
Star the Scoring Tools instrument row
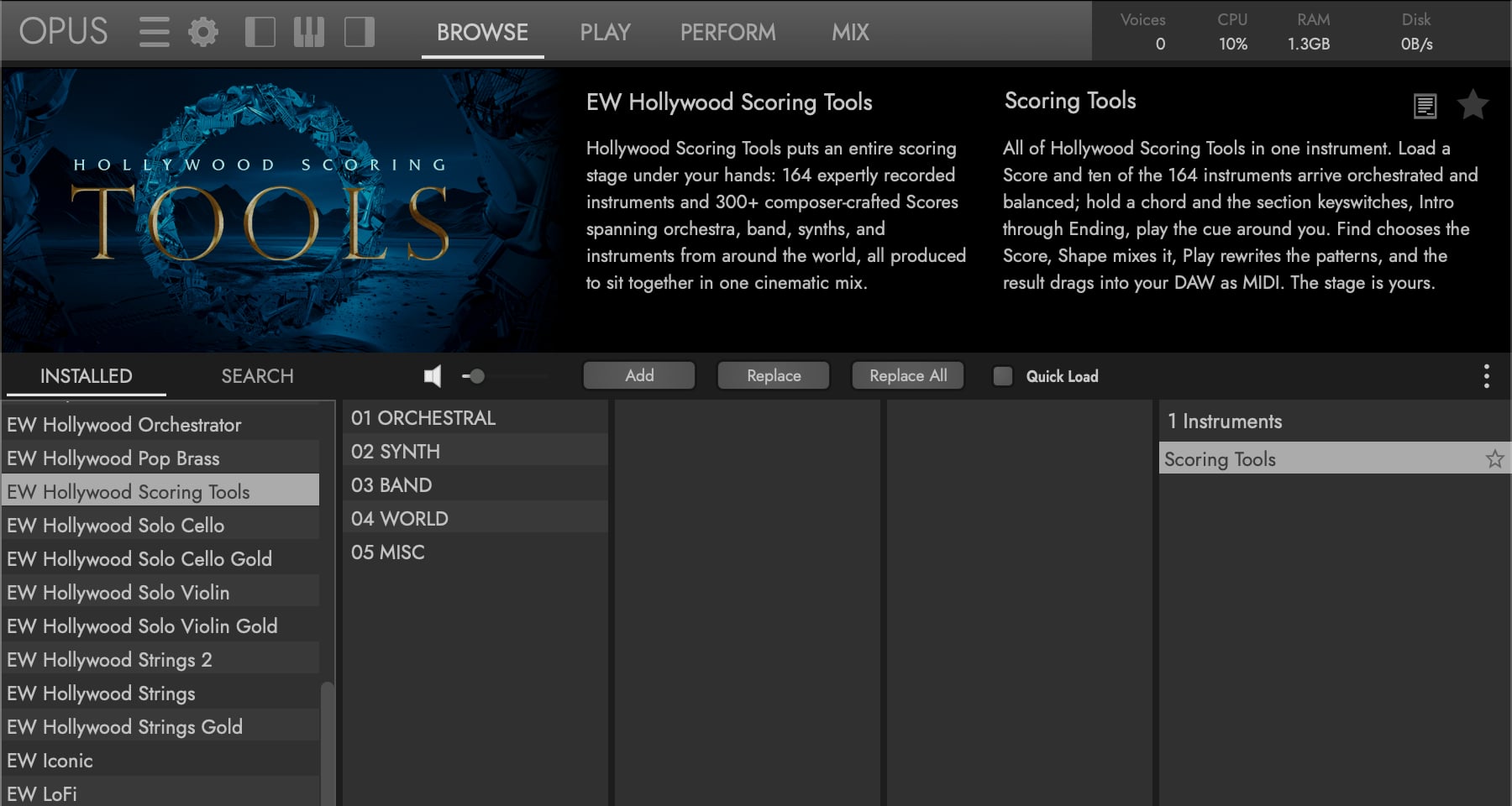[1494, 459]
